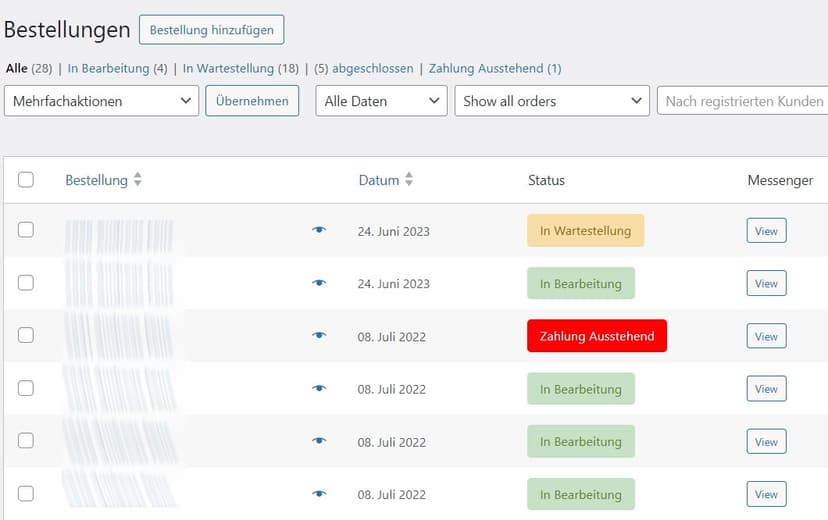828x520 pixels.
Task: Click View for 24. Juni 2023 In Bearbeitung order
Action: [766, 283]
